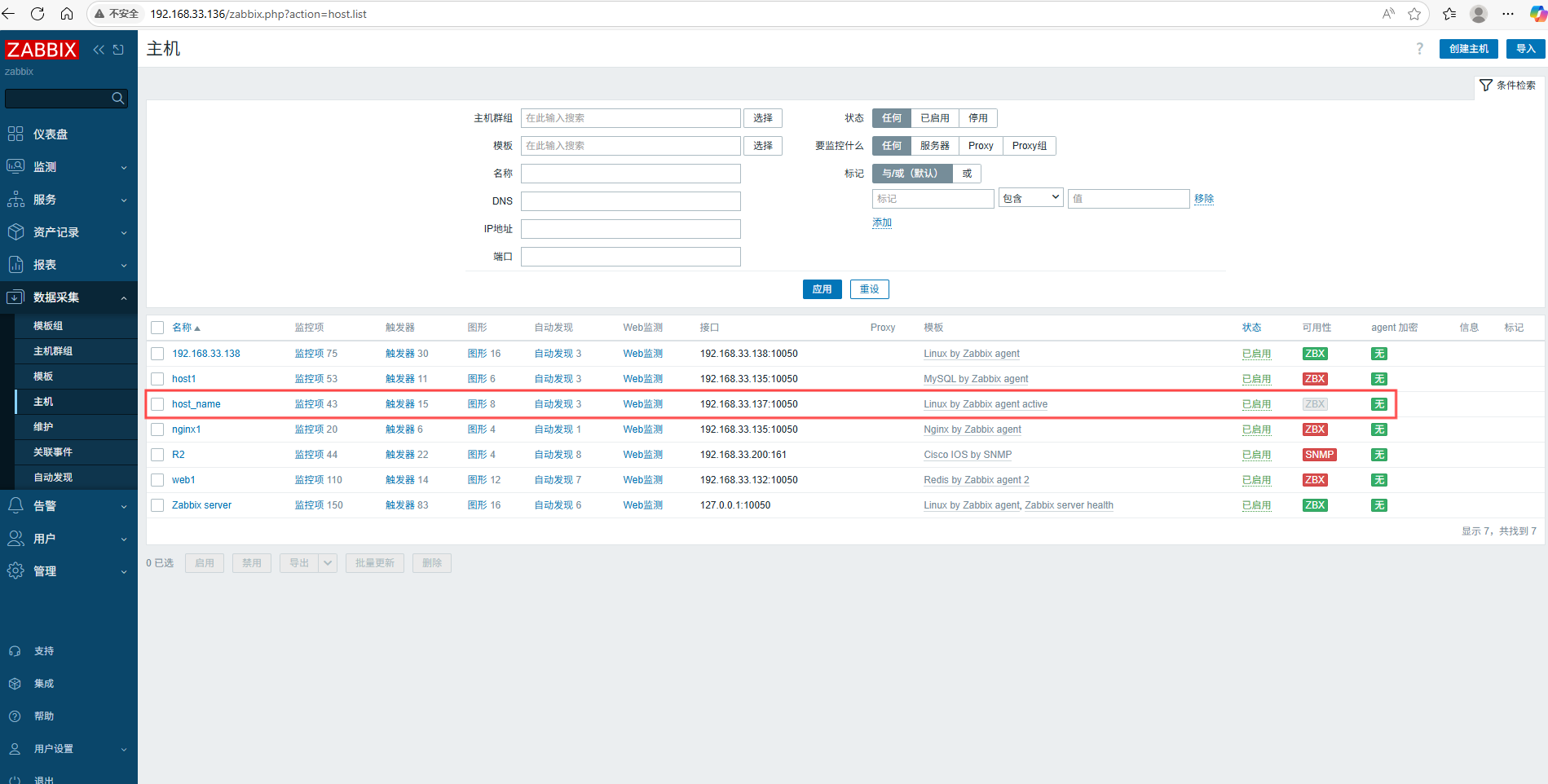Check the nginx1 row checkbox

[x=157, y=429]
